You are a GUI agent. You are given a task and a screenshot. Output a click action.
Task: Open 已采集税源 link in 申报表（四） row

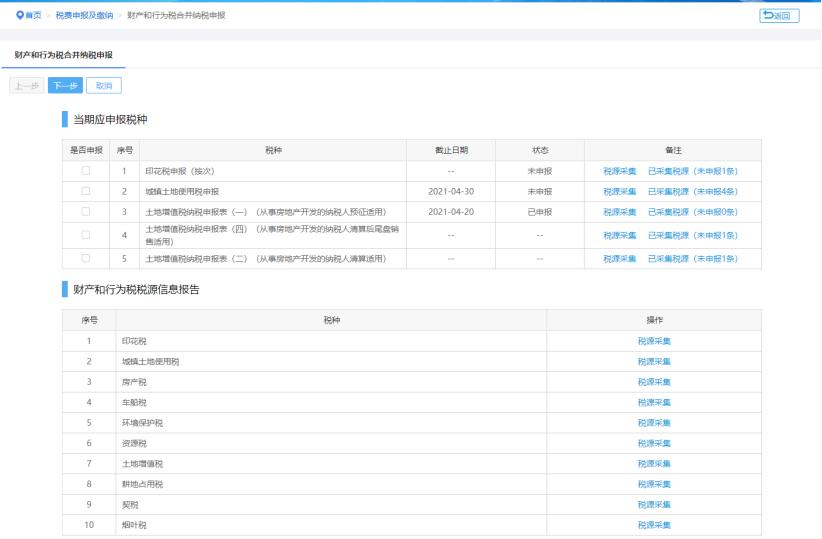click(693, 235)
